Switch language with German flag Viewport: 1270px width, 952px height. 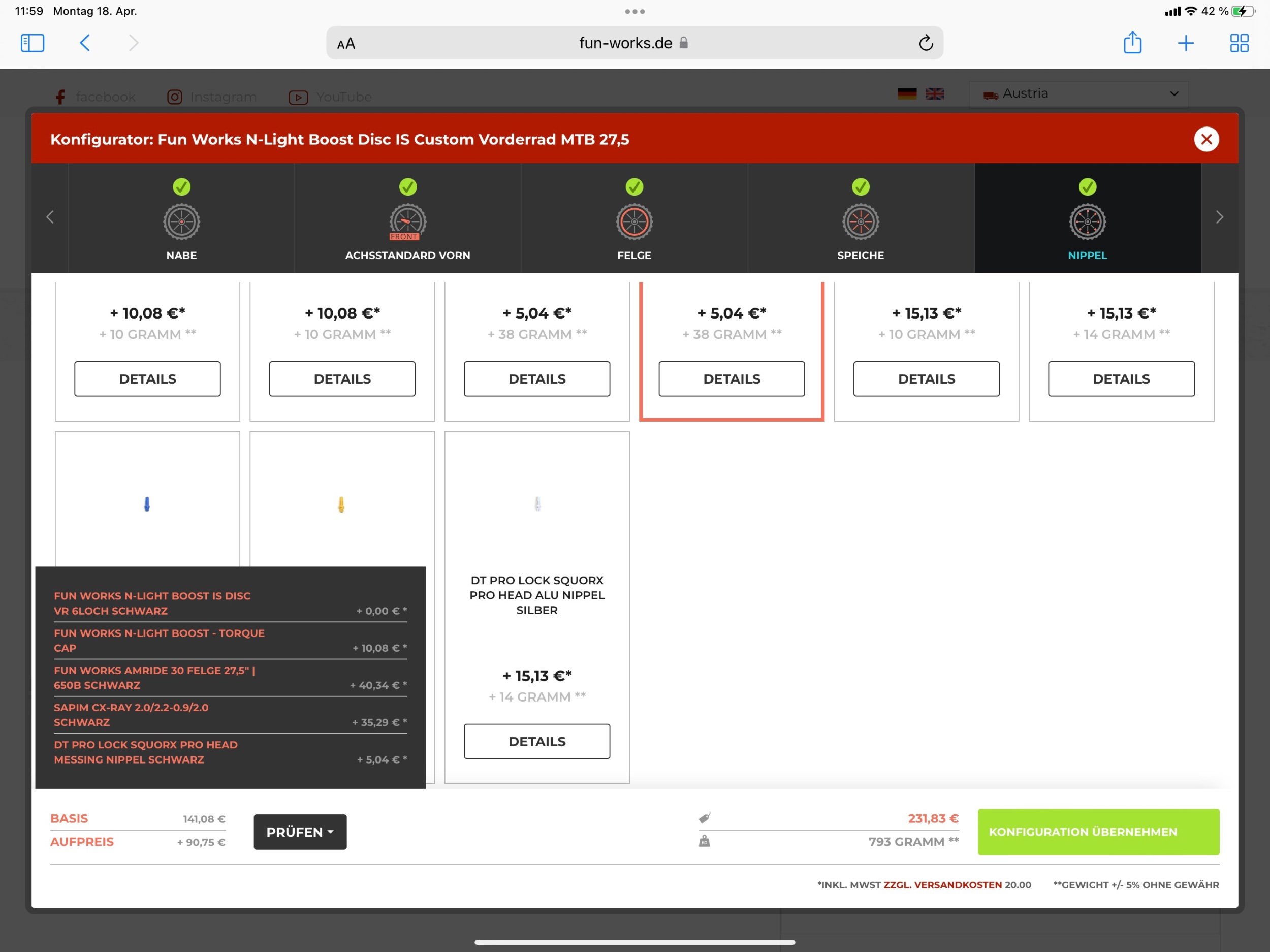(907, 93)
